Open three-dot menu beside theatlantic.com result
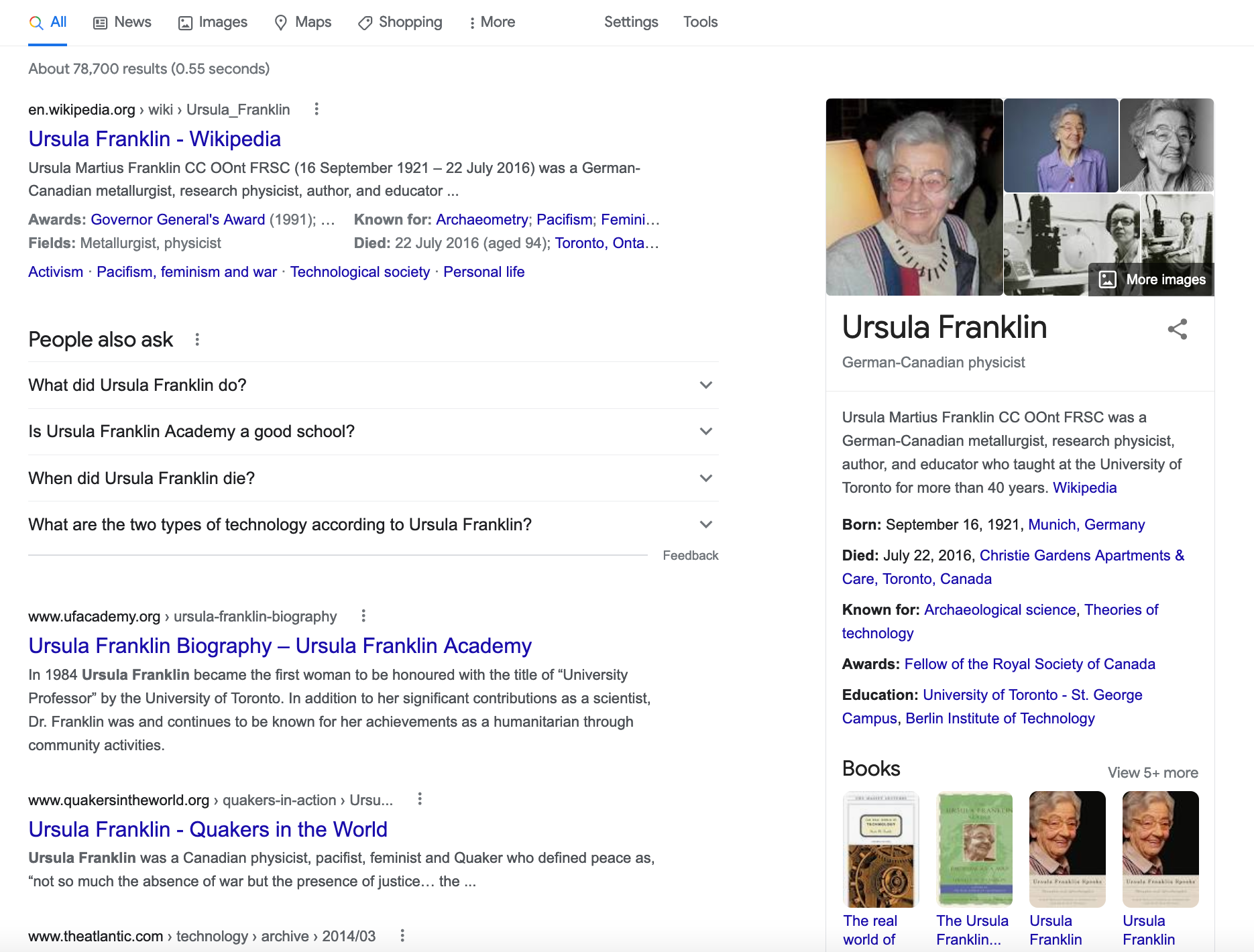Image resolution: width=1254 pixels, height=952 pixels. [402, 936]
